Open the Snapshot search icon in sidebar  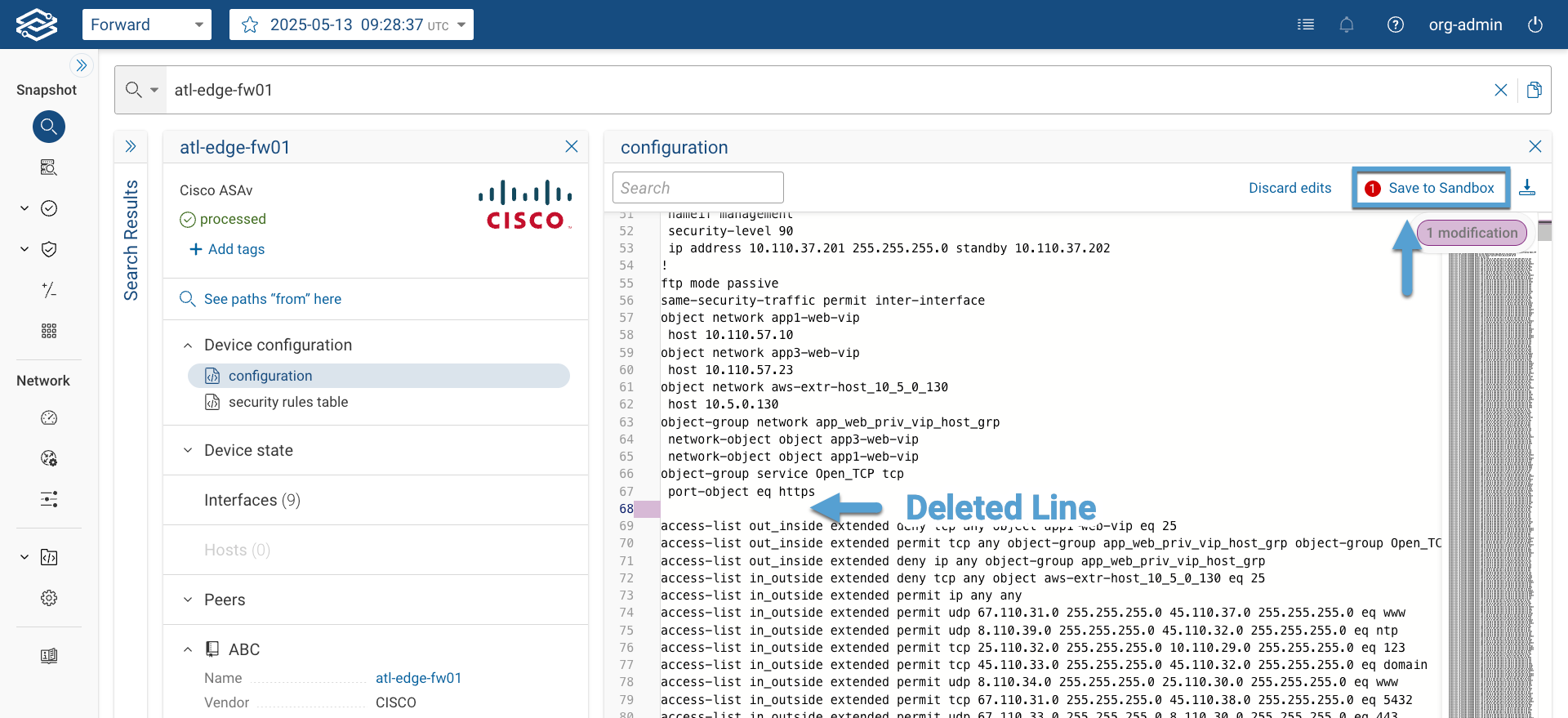[49, 127]
